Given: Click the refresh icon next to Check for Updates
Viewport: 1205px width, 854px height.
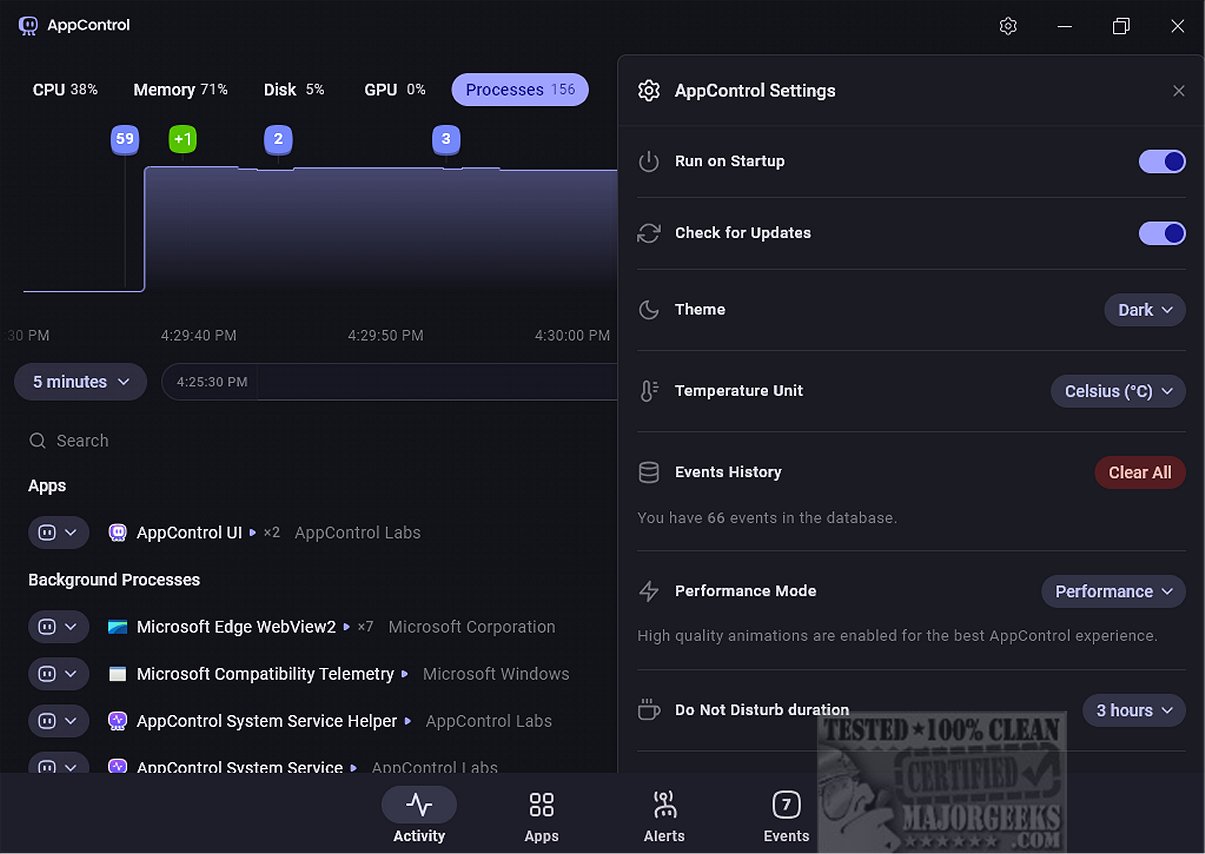Looking at the screenshot, I should [649, 233].
